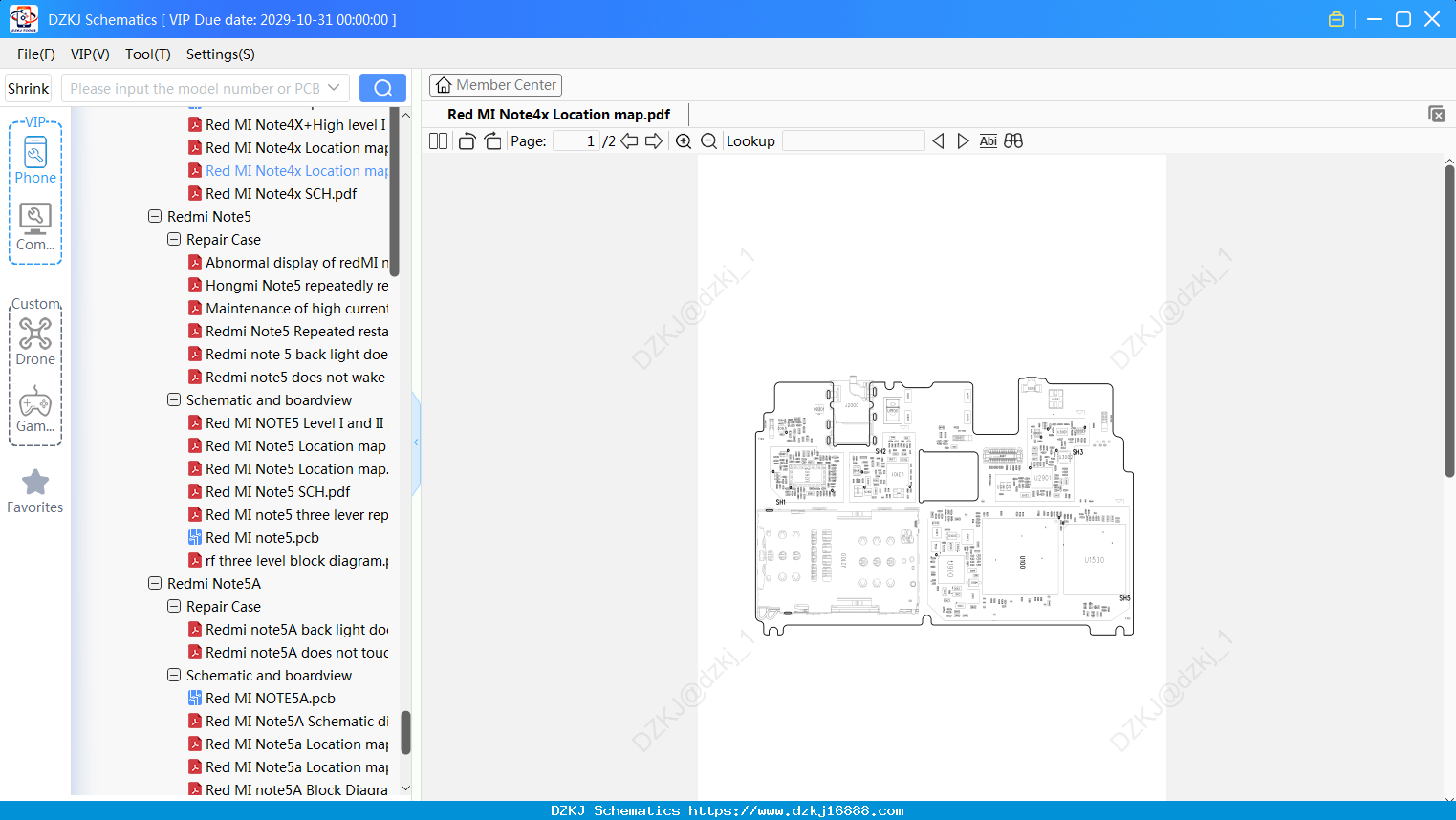The image size is (1456, 820).
Task: Open Red MI NOTE5 Level I and II
Action: 286,423
